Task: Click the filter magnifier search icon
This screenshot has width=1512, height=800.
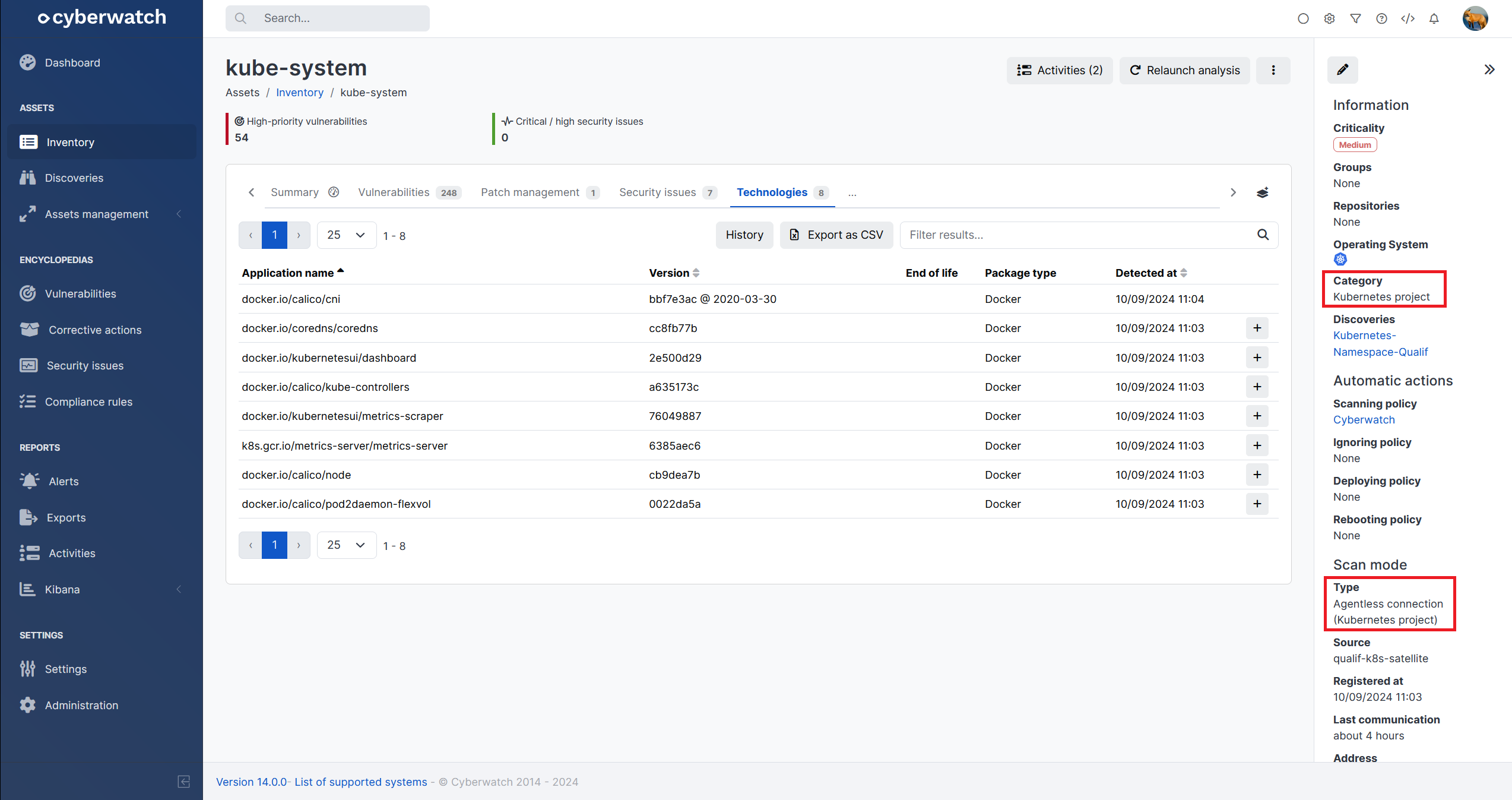Action: point(1263,235)
